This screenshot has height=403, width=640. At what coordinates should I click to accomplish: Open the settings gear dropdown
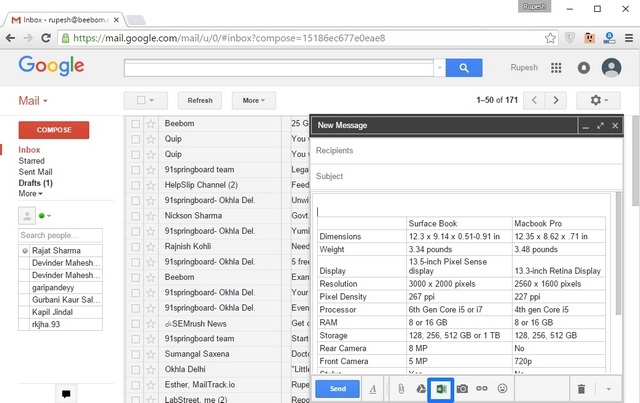[598, 100]
